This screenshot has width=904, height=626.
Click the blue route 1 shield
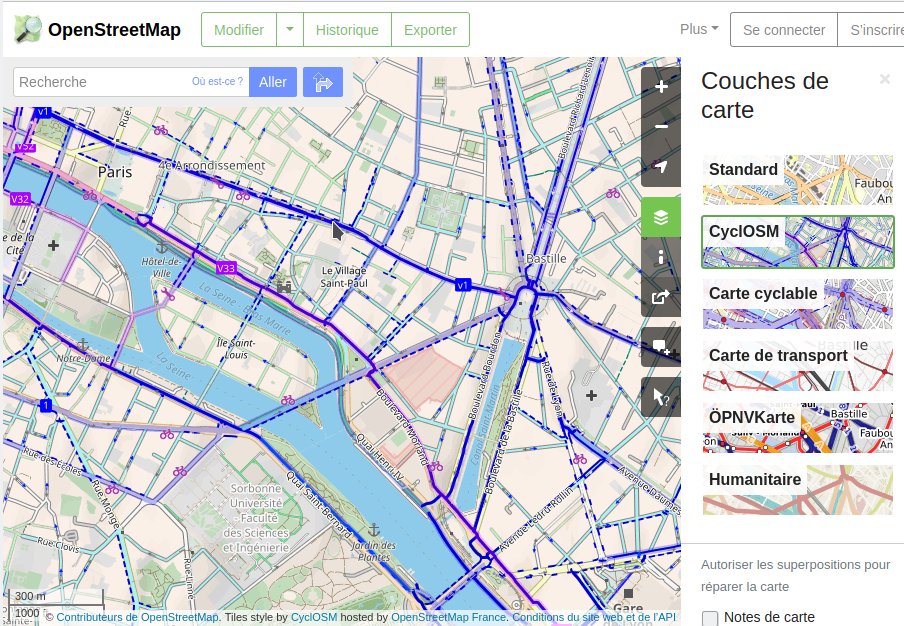tap(46, 405)
